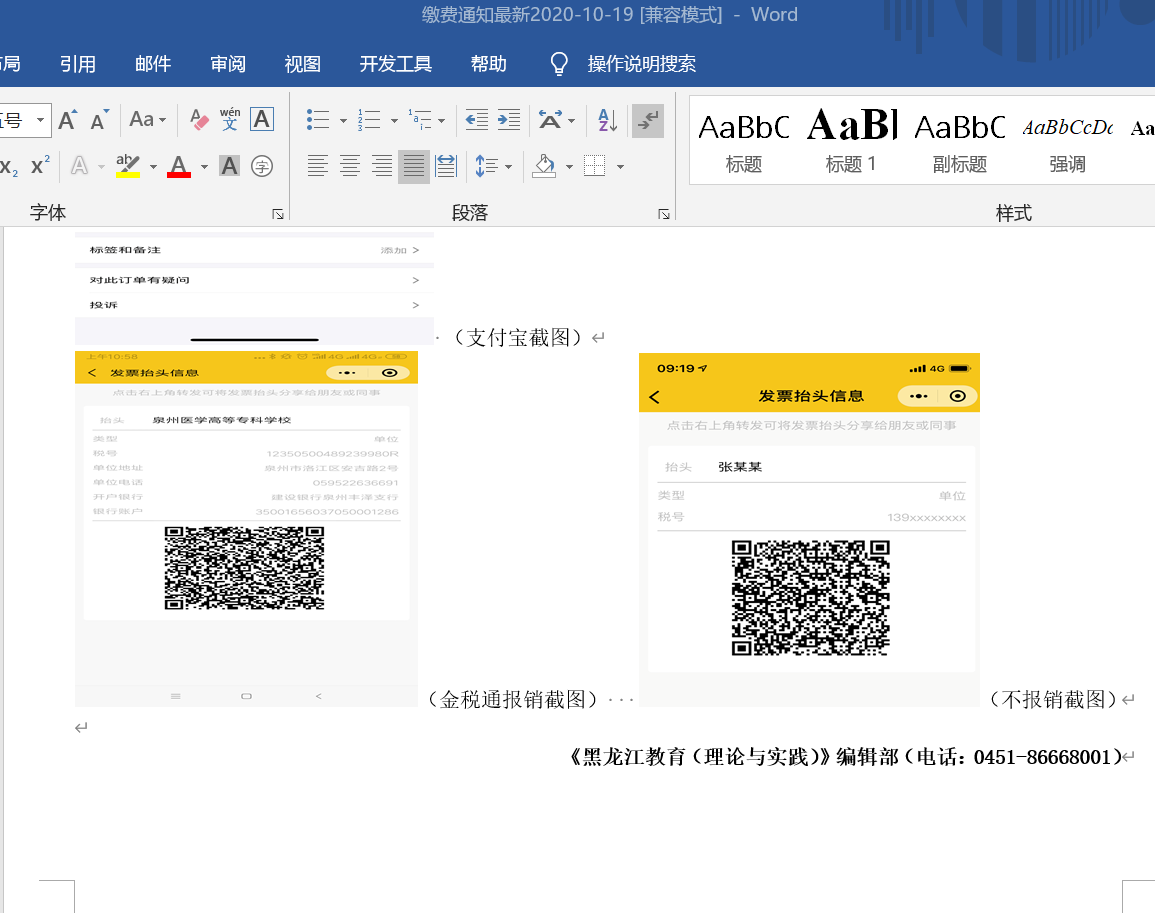1155x913 pixels.
Task: Expand multilevel list dropdown arrow
Action: (x=441, y=121)
